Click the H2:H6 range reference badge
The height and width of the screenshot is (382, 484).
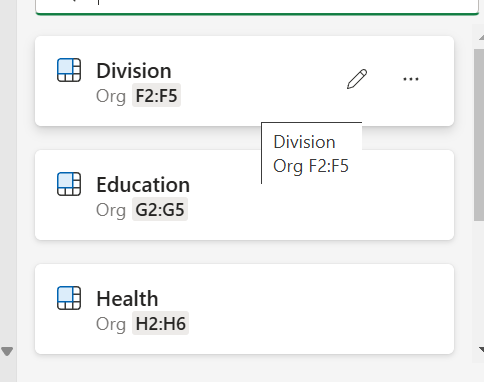point(161,323)
